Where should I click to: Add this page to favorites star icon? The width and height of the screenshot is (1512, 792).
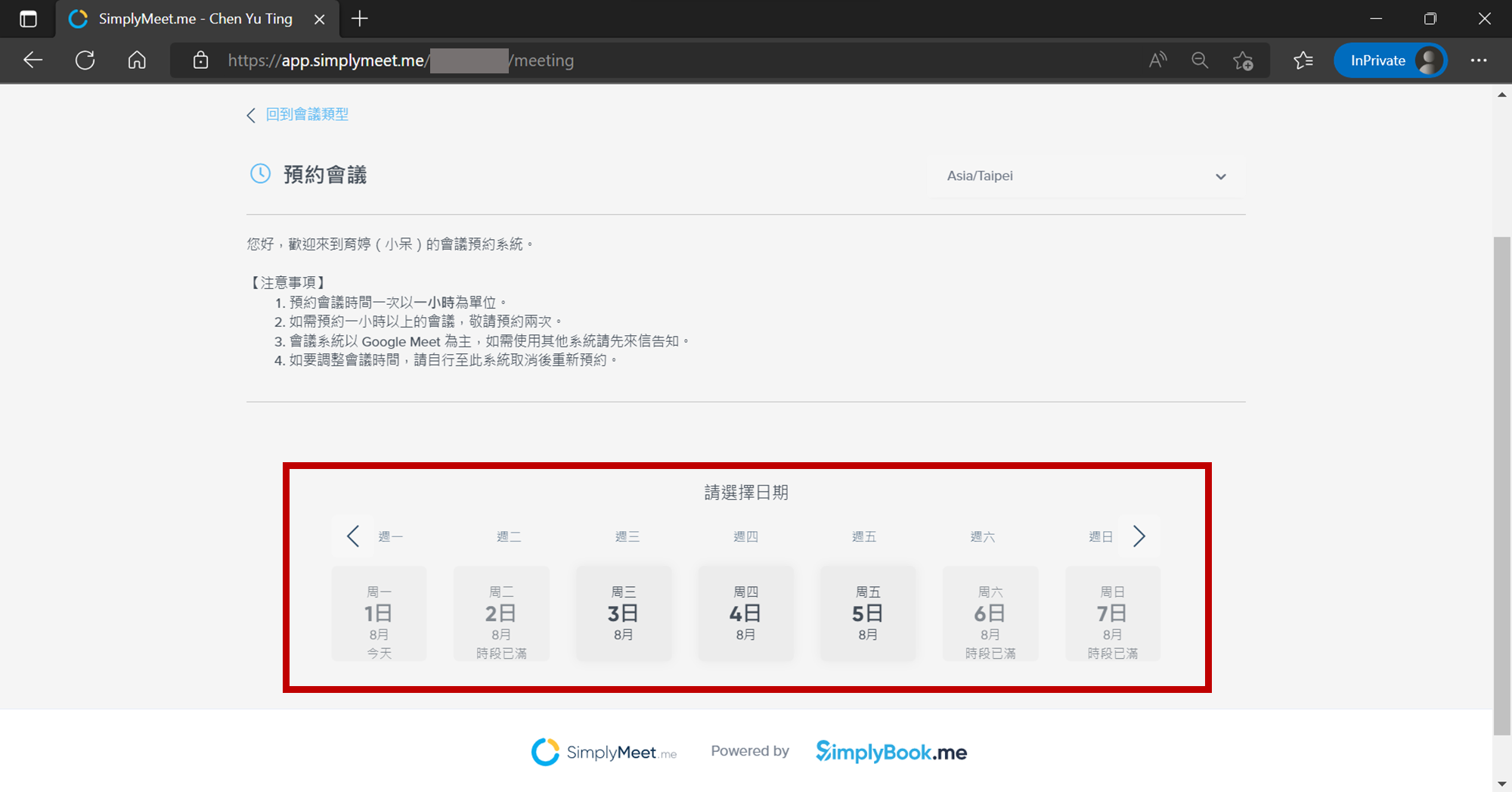[x=1243, y=61]
